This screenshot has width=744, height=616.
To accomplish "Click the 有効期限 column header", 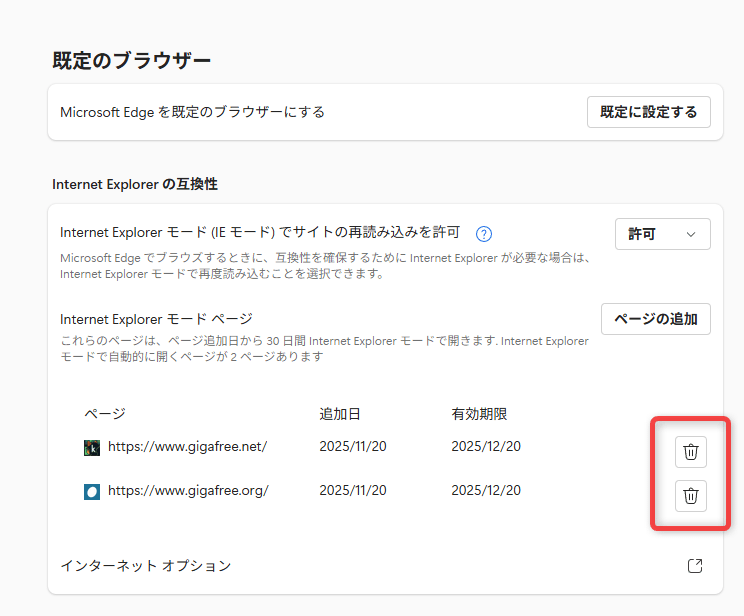I will 480,414.
